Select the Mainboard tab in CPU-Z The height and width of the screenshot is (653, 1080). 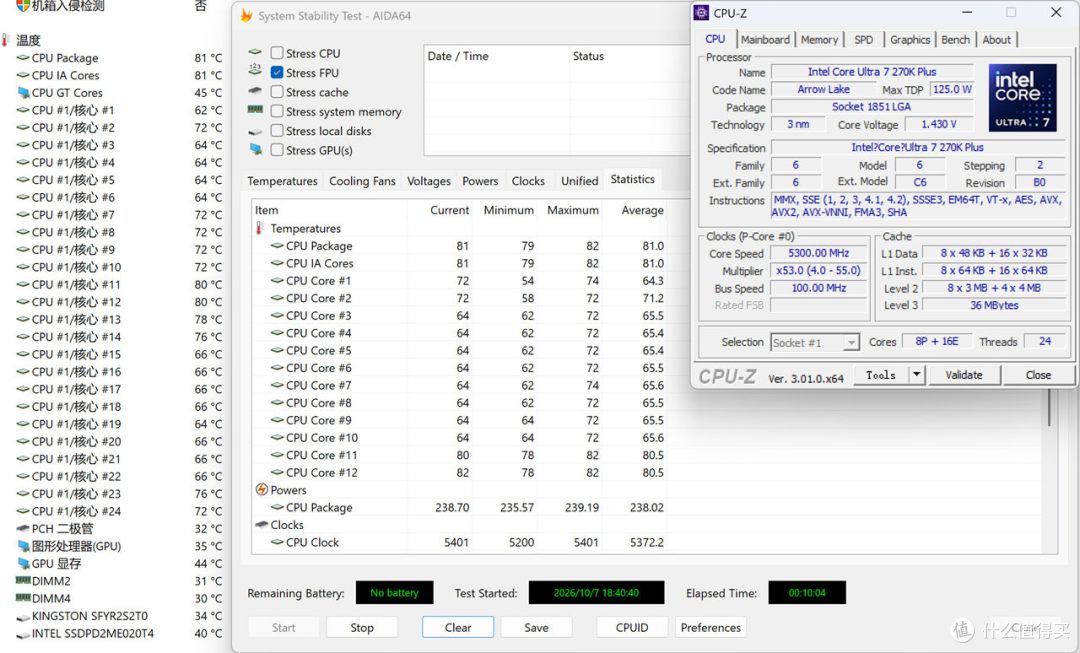(765, 40)
